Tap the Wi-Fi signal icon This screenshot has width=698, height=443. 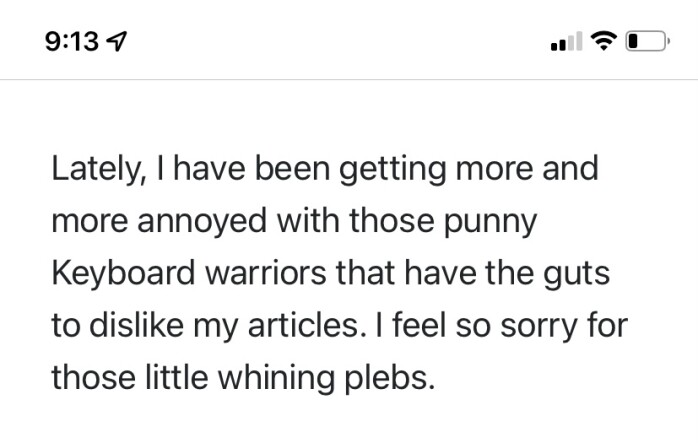tap(604, 41)
